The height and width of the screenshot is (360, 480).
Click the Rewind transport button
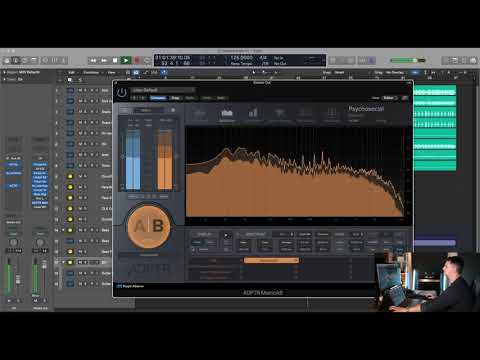tap(93, 60)
